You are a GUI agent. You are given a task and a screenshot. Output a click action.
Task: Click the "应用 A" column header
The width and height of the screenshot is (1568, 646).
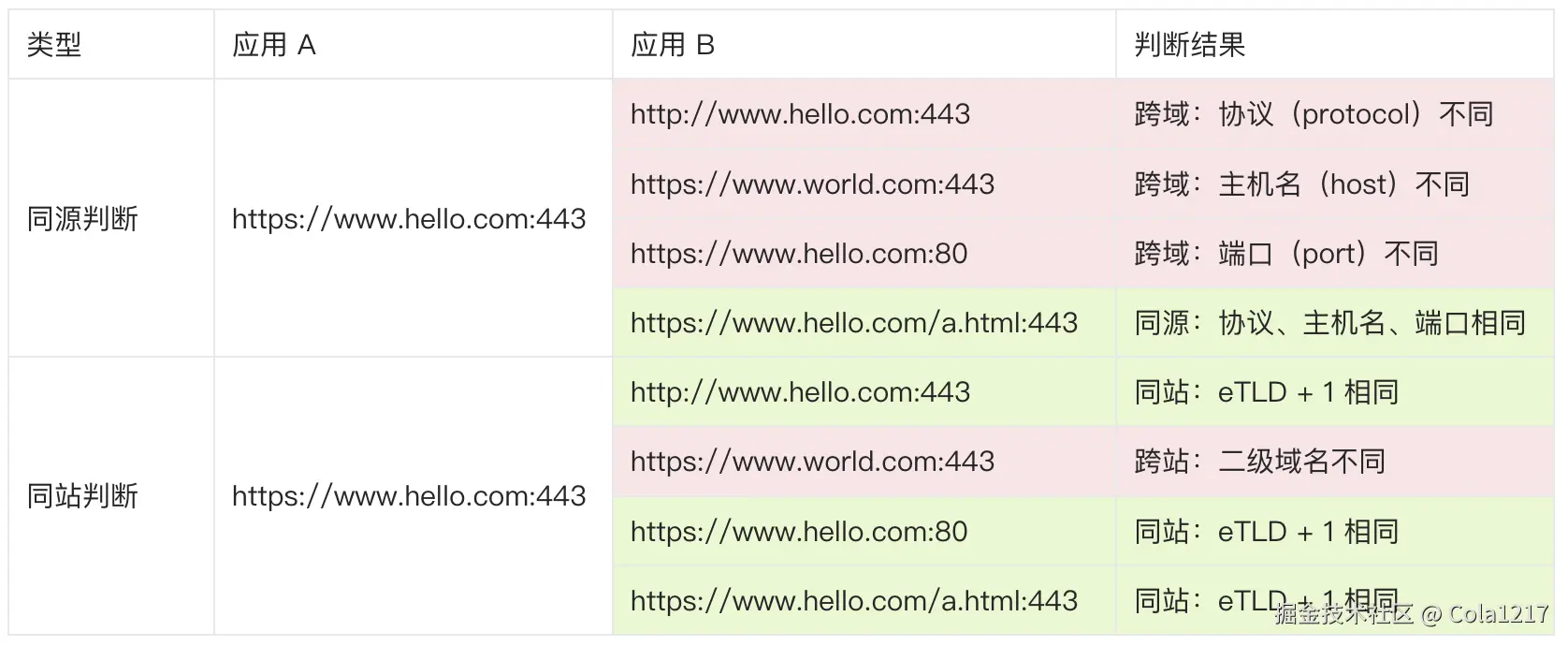click(274, 45)
